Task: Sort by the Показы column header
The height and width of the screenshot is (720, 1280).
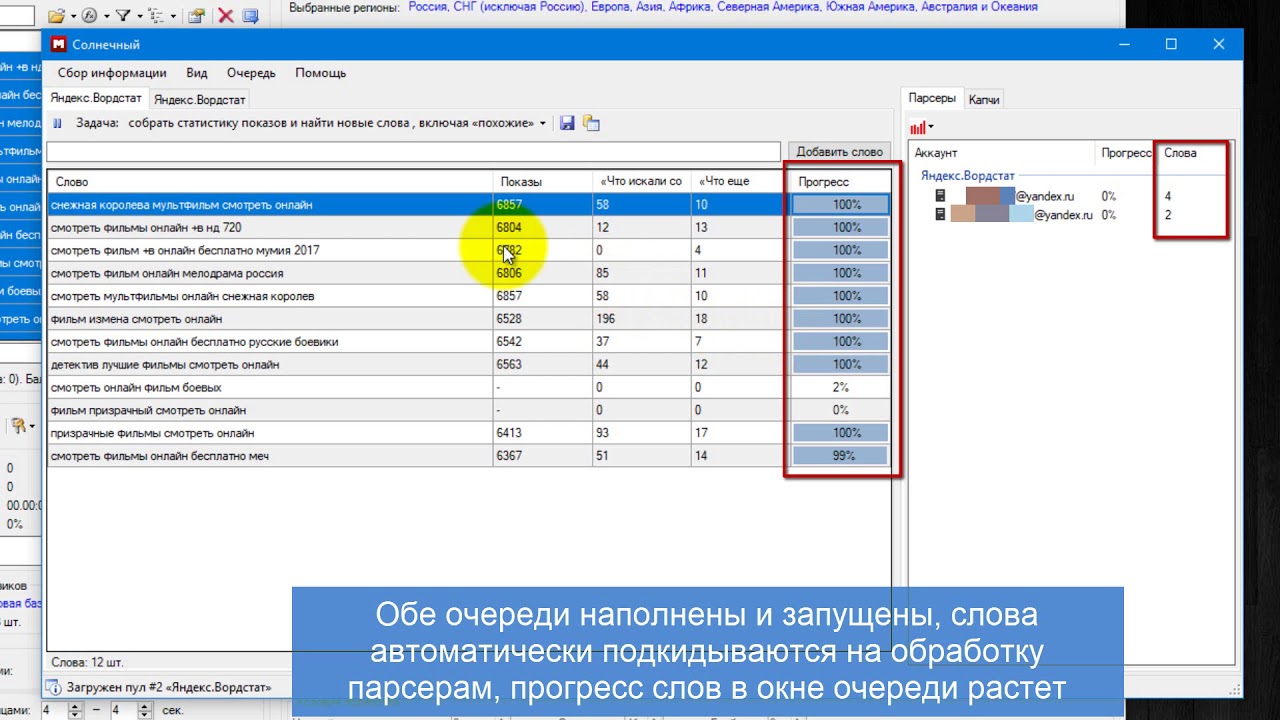Action: point(541,182)
